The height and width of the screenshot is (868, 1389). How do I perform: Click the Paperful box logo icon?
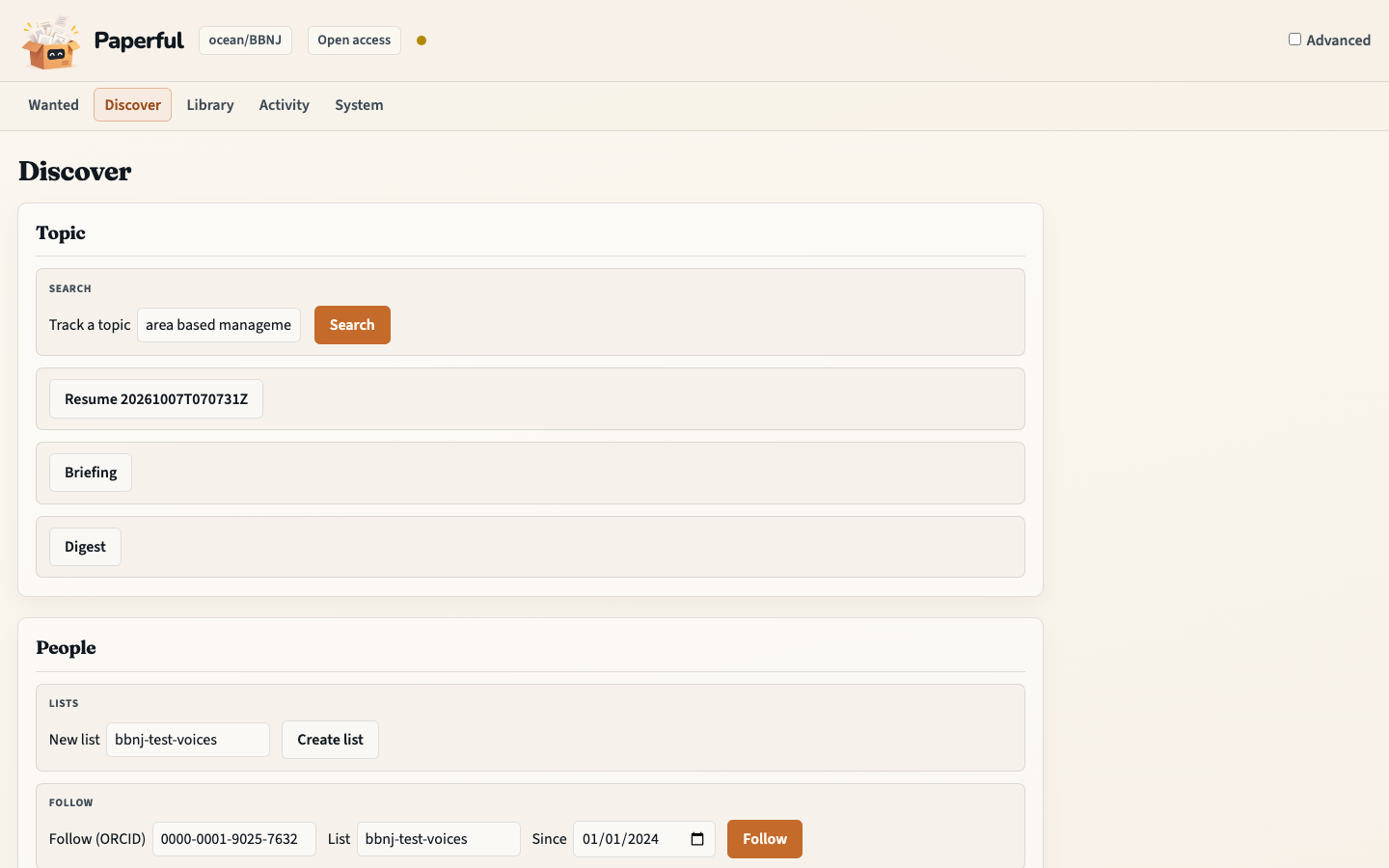pyautogui.click(x=51, y=41)
